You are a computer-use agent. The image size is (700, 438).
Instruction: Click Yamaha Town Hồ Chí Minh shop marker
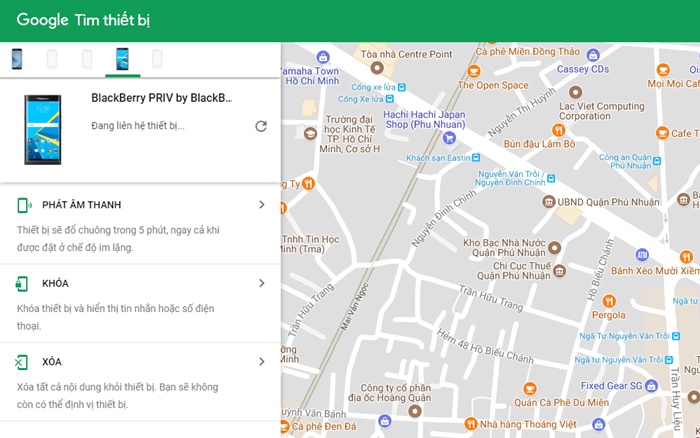pyautogui.click(x=323, y=57)
